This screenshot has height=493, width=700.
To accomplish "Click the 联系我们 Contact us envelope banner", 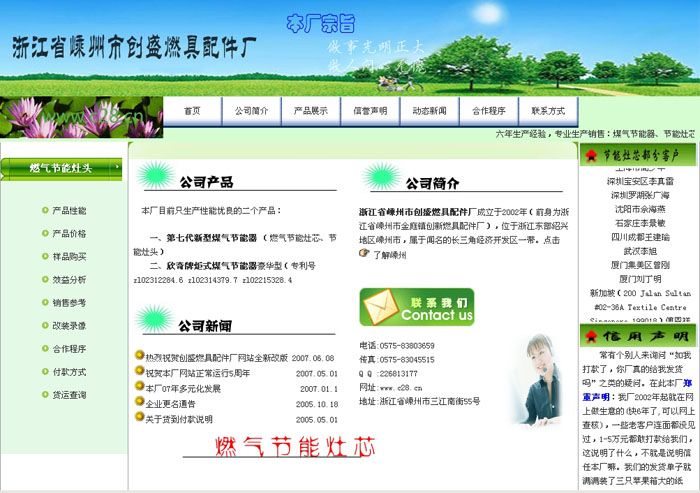I will click(416, 307).
